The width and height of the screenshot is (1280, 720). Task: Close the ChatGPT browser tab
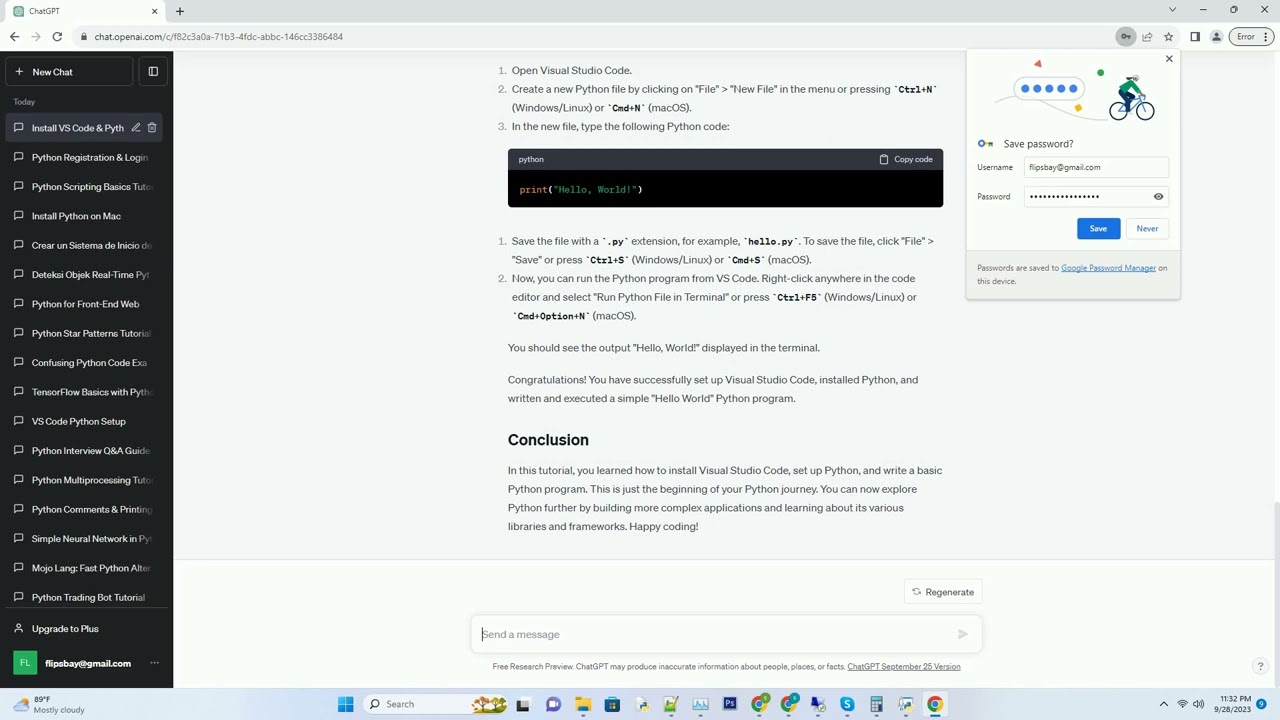[x=154, y=11]
